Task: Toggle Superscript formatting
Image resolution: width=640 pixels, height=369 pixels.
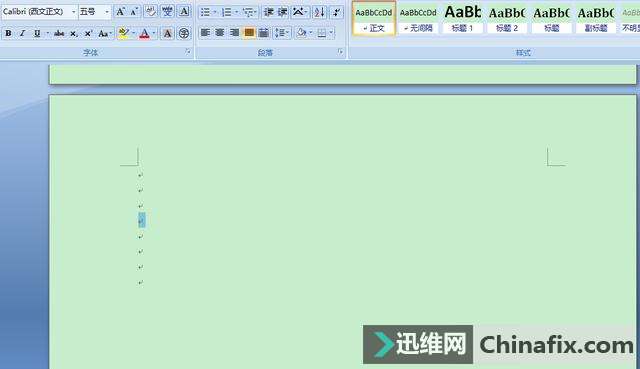Action: [88, 33]
